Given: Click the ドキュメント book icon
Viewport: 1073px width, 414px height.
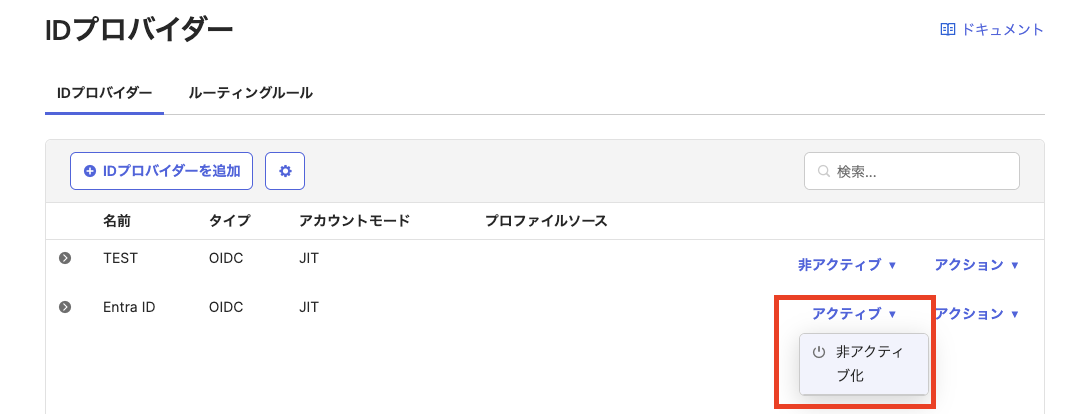Looking at the screenshot, I should click(948, 30).
